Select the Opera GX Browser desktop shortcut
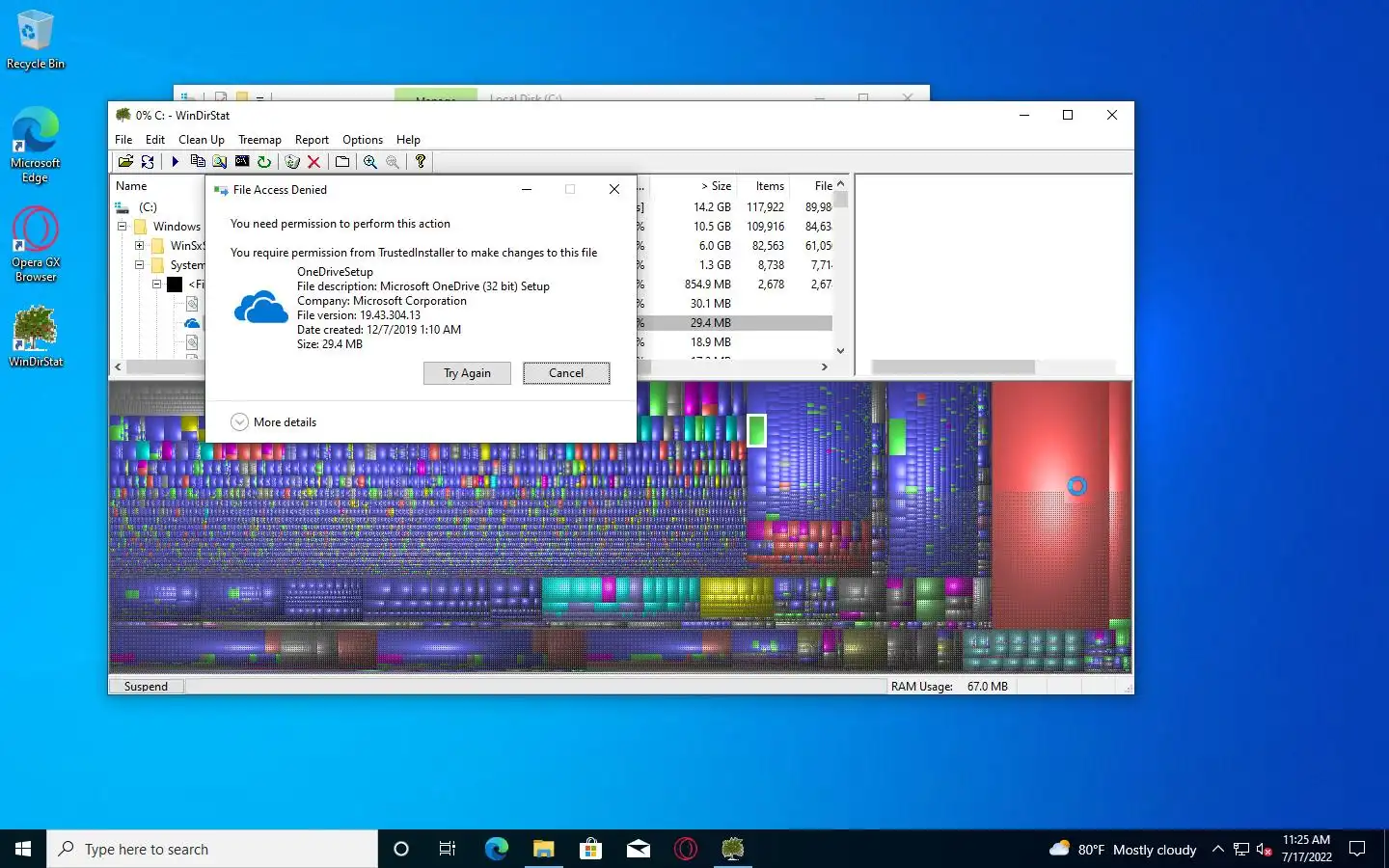 click(36, 244)
